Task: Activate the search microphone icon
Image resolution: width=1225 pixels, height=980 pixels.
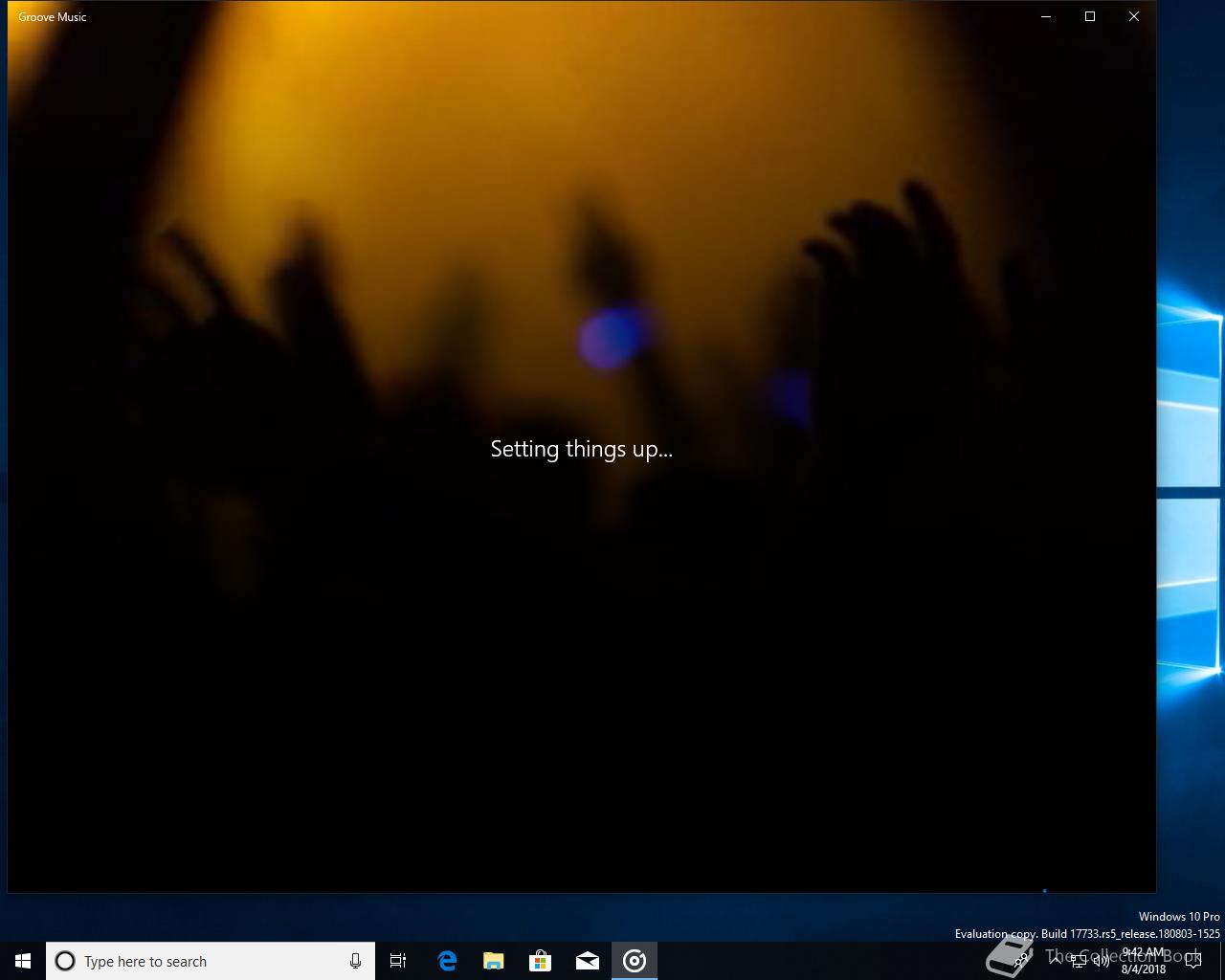Action: tap(355, 961)
